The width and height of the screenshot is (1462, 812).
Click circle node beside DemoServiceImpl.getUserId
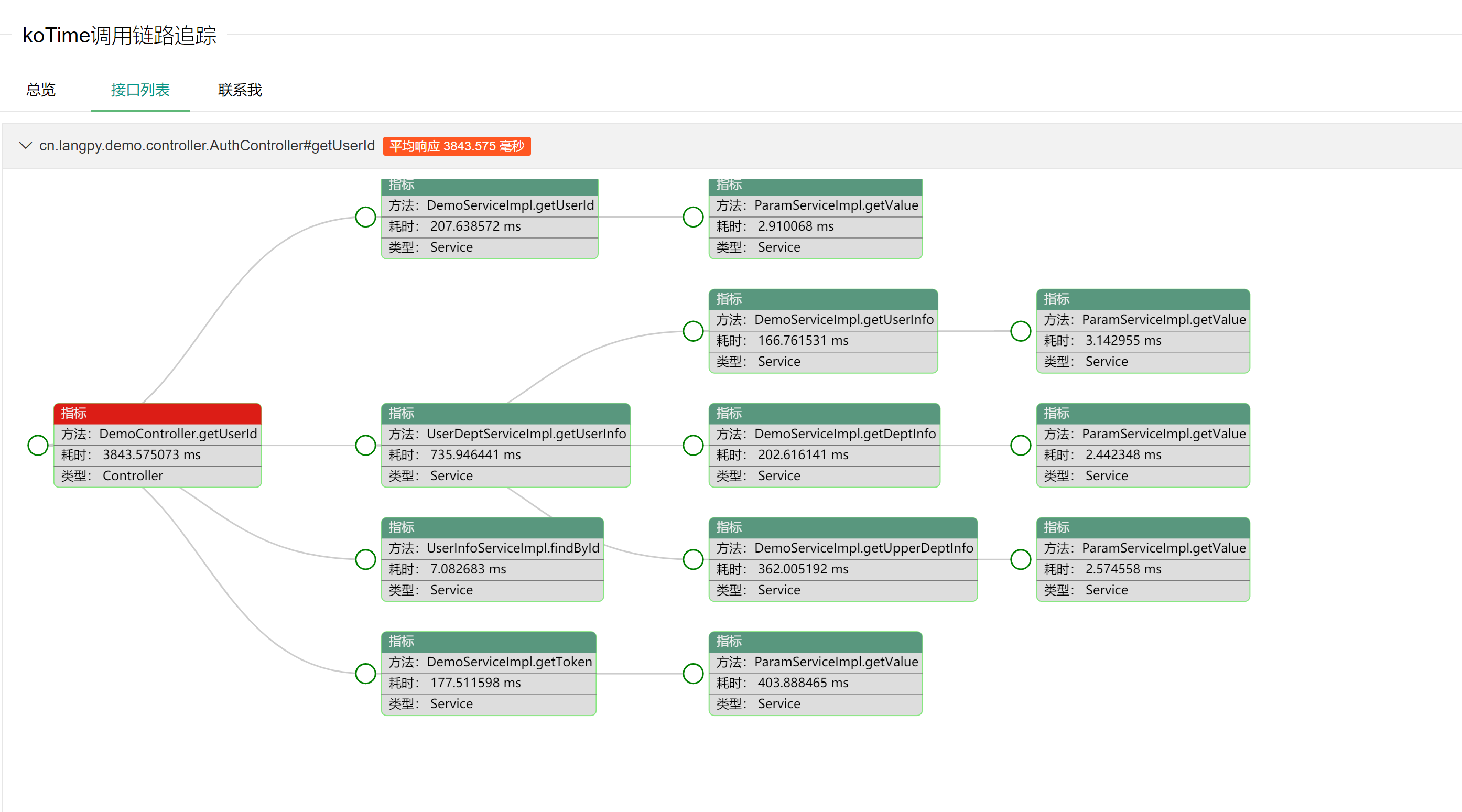pyautogui.click(x=365, y=216)
